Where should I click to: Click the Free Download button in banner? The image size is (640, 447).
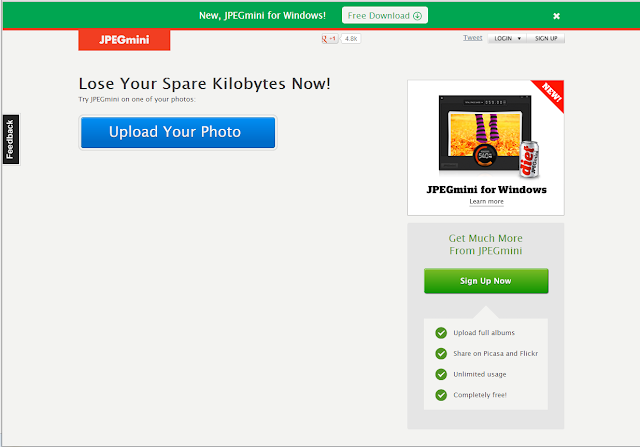tap(384, 16)
